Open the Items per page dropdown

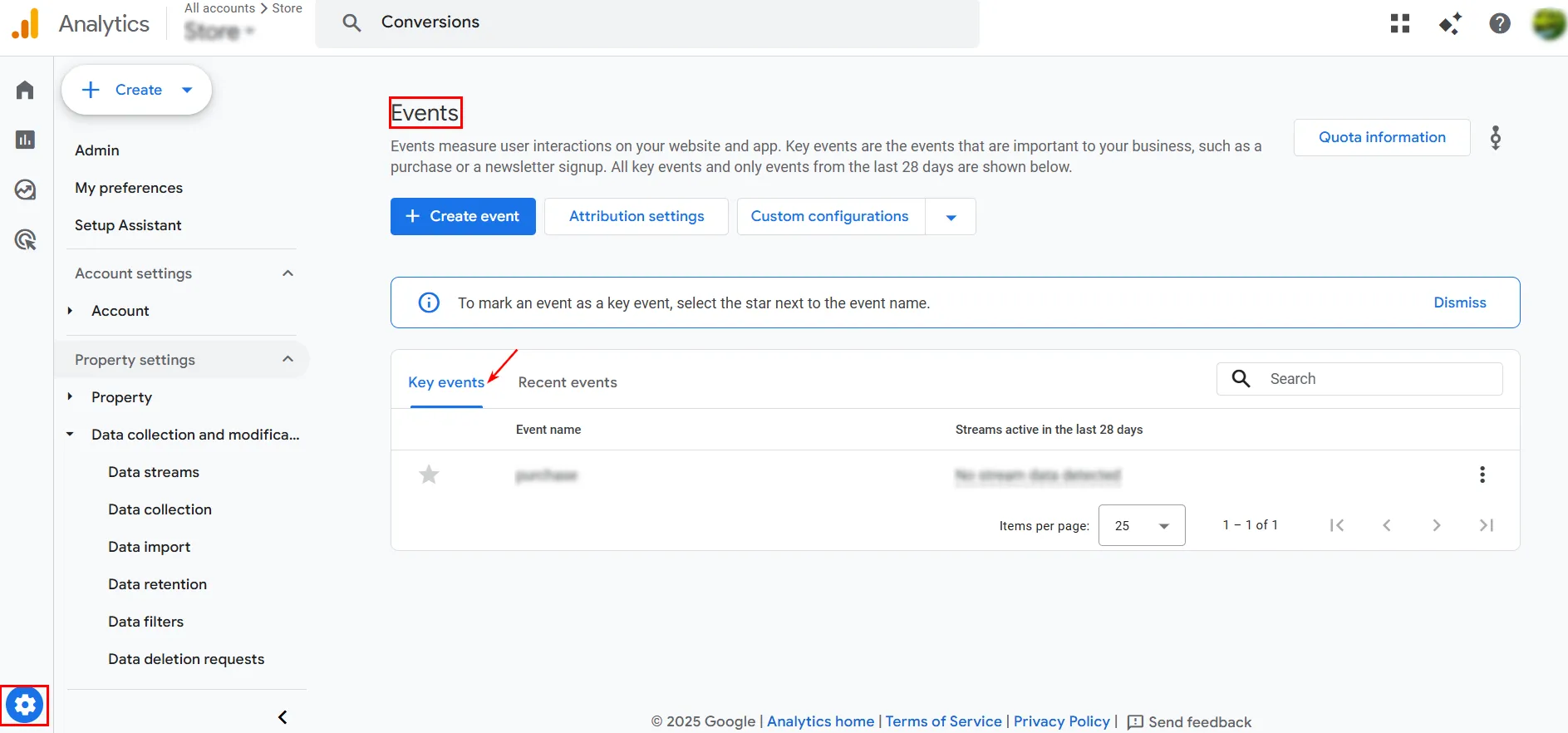1141,525
